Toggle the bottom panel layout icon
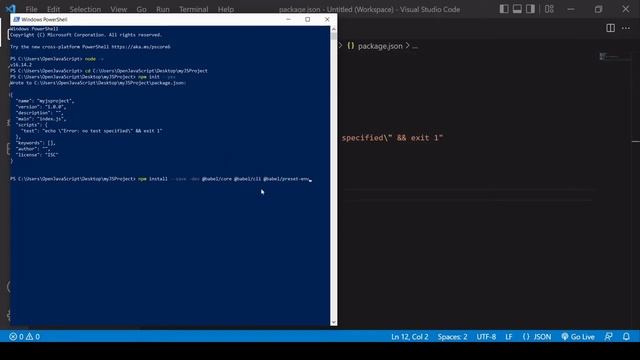The width and height of the screenshot is (640, 360). (517, 9)
